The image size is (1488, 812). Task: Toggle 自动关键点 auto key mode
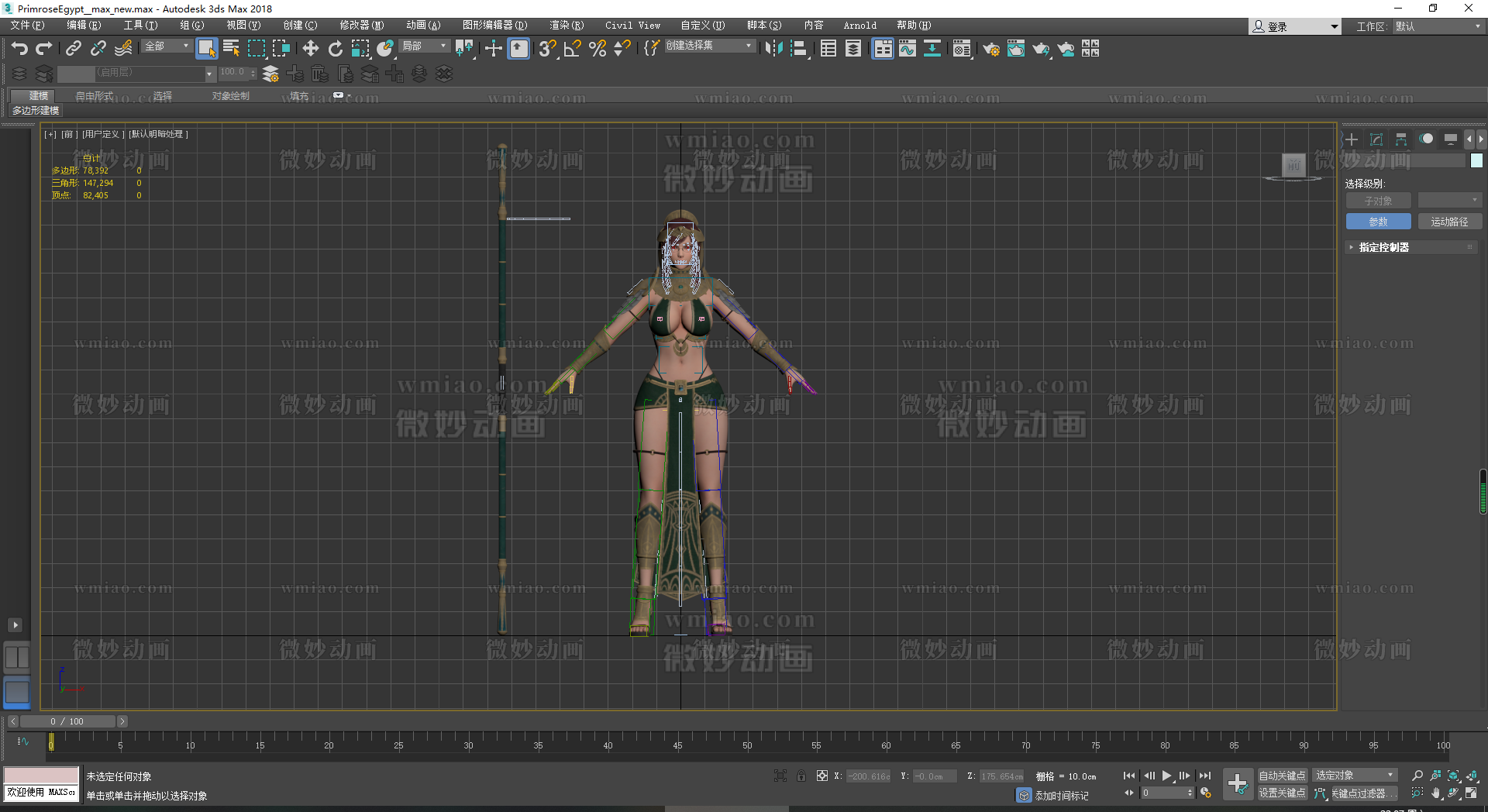1282,776
